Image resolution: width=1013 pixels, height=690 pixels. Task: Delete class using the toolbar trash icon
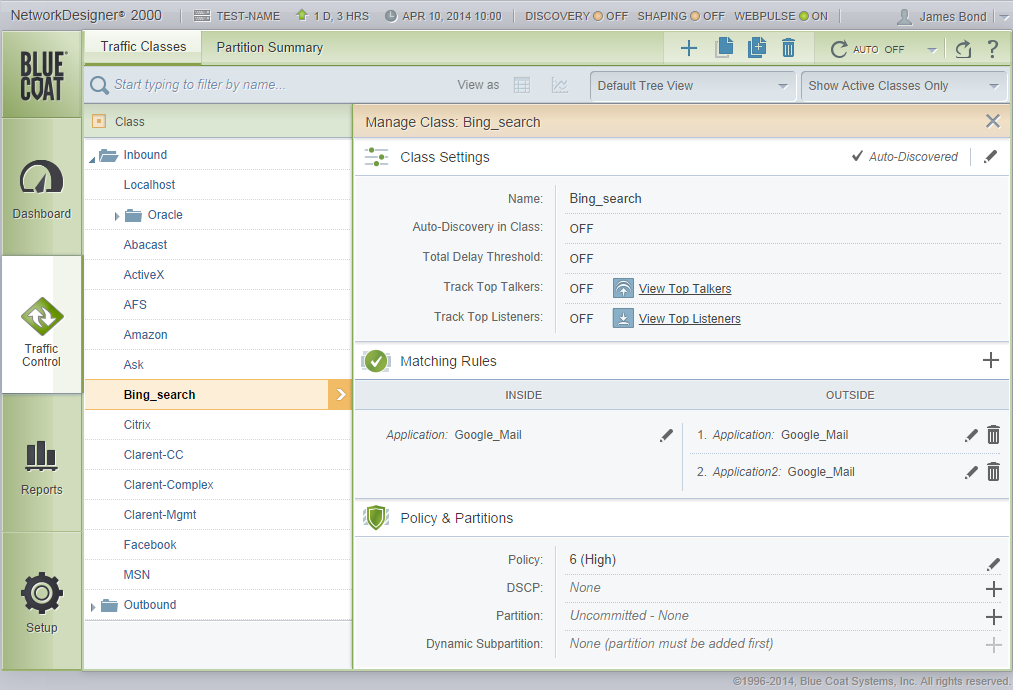(788, 48)
